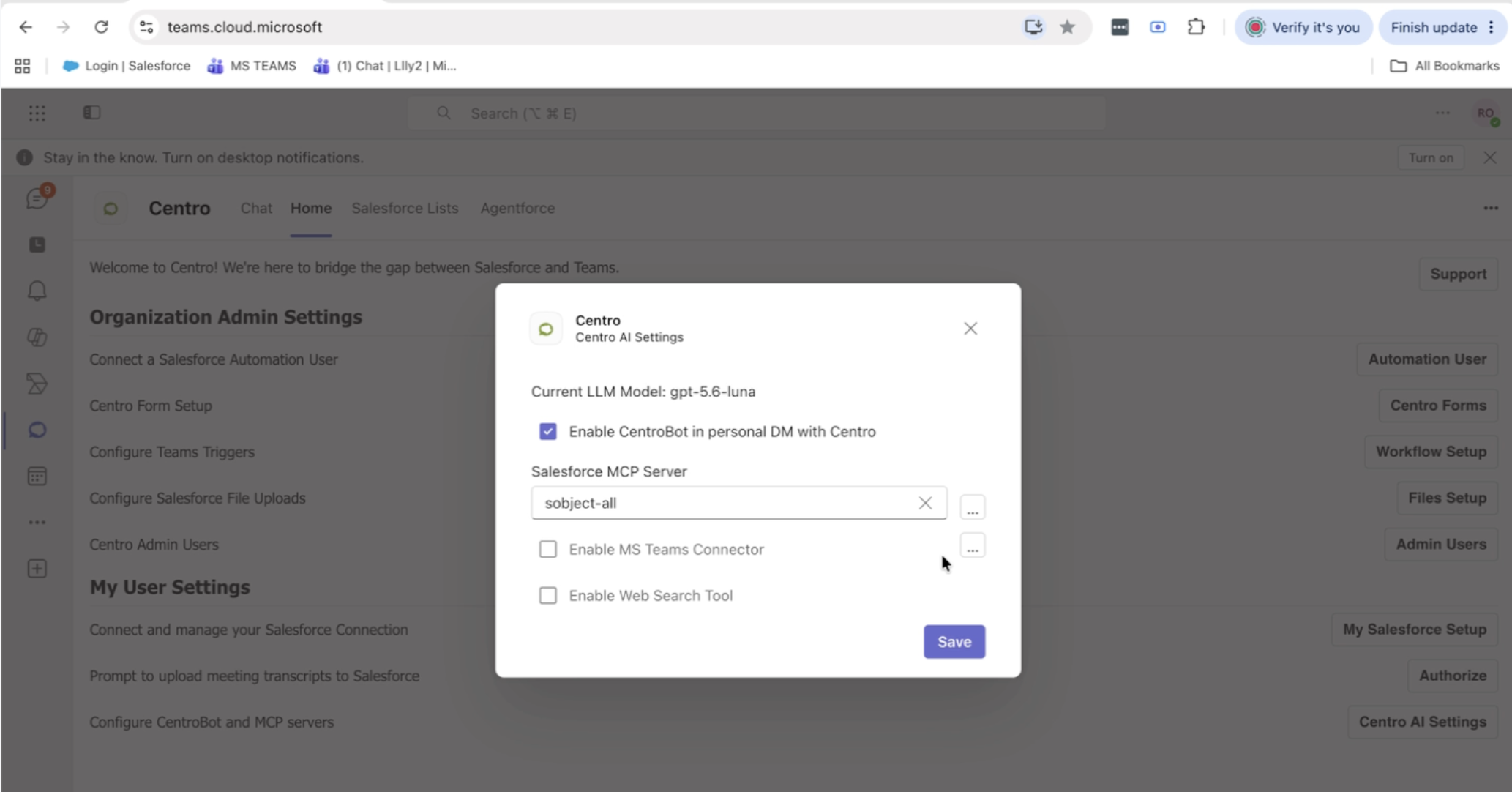Open the Calendar in the Teams rail
Screen dimensions: 1512x792
pos(37,477)
